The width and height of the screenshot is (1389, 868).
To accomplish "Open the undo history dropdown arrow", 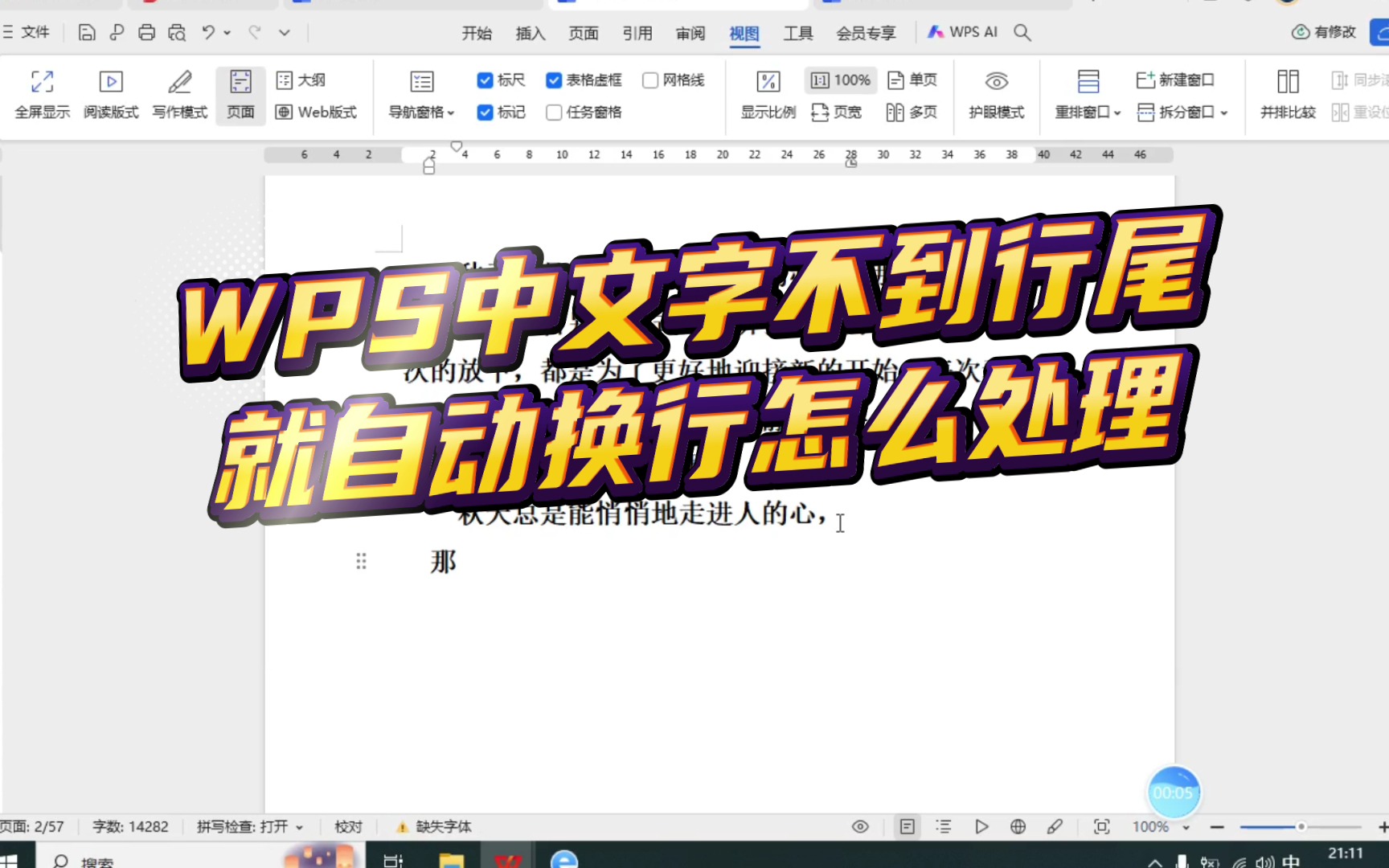I will pyautogui.click(x=227, y=33).
